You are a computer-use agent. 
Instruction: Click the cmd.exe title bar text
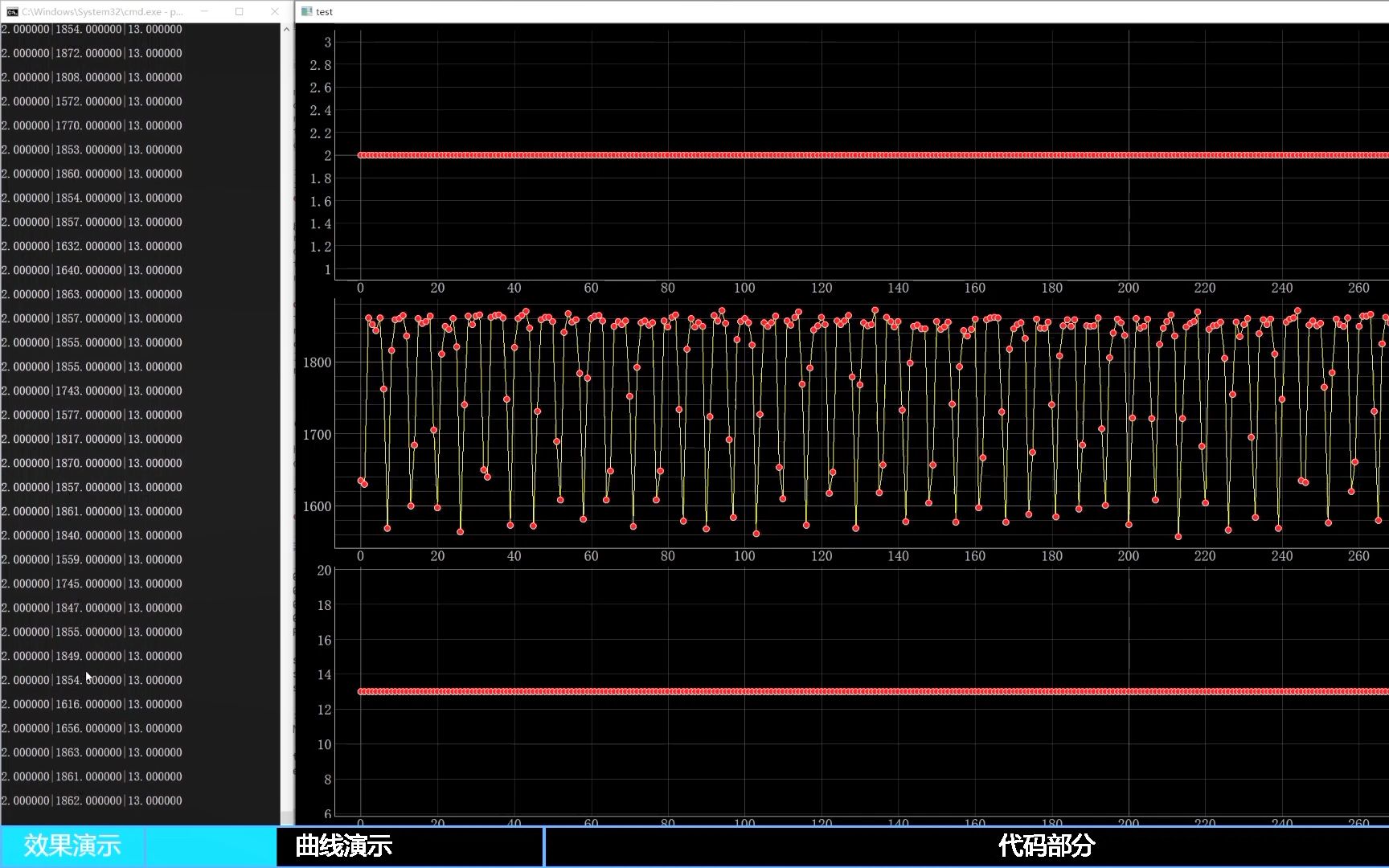click(x=102, y=12)
